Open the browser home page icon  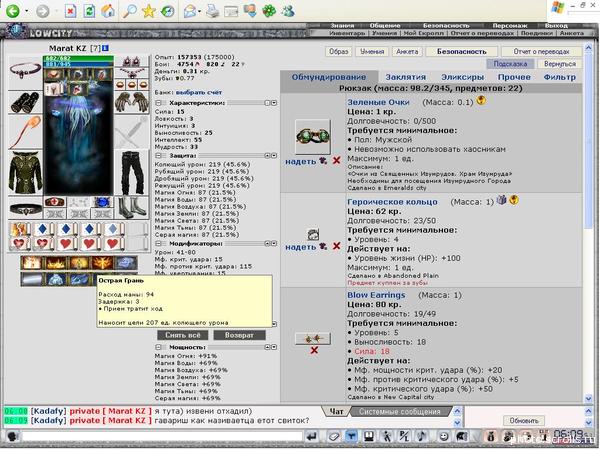[108, 11]
